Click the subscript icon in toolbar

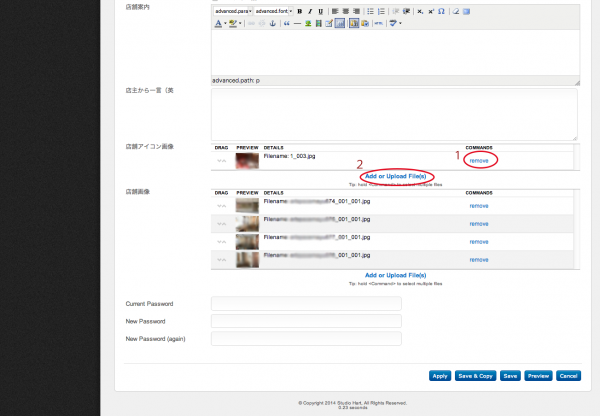click(419, 11)
